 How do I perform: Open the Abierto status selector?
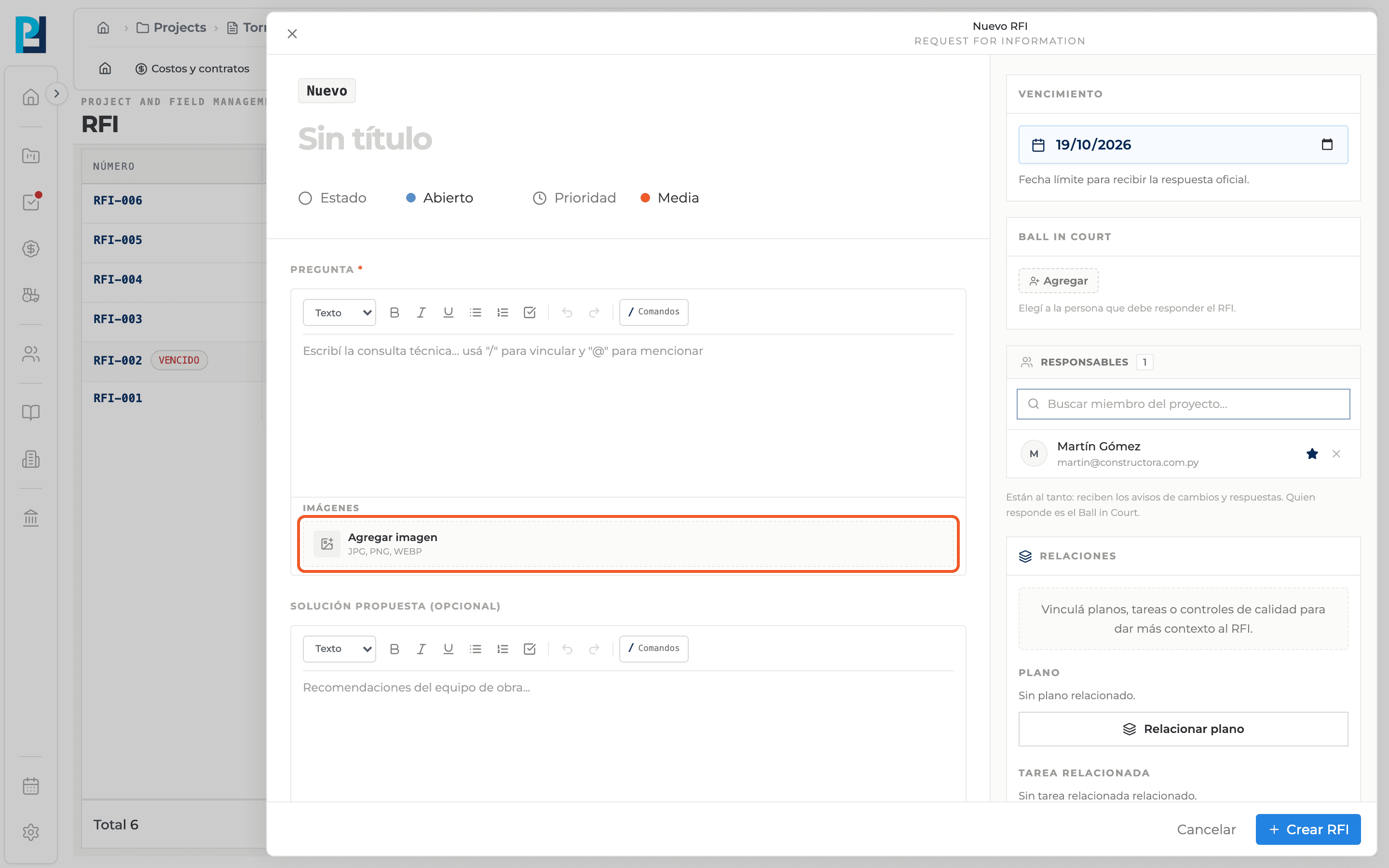[440, 198]
